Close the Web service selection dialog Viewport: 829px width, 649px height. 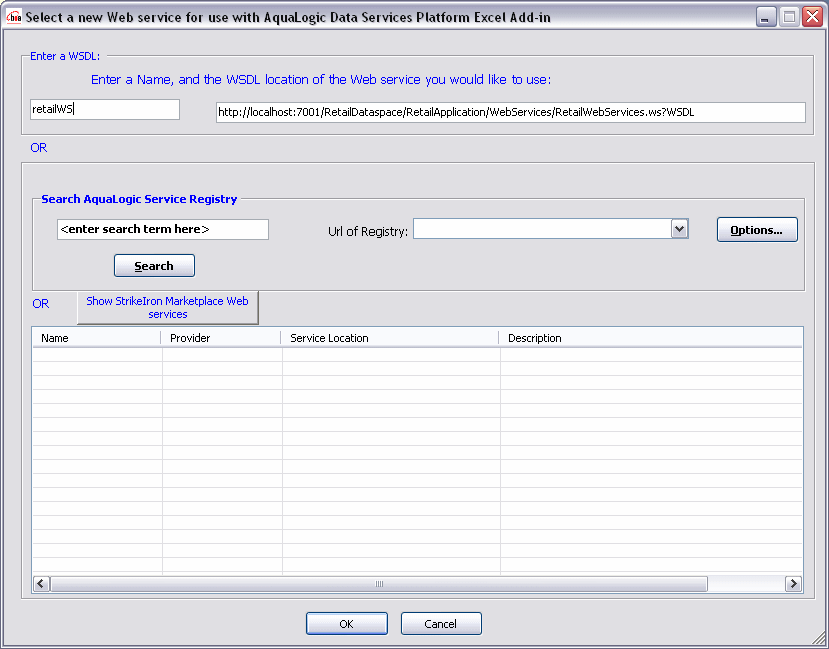(812, 17)
